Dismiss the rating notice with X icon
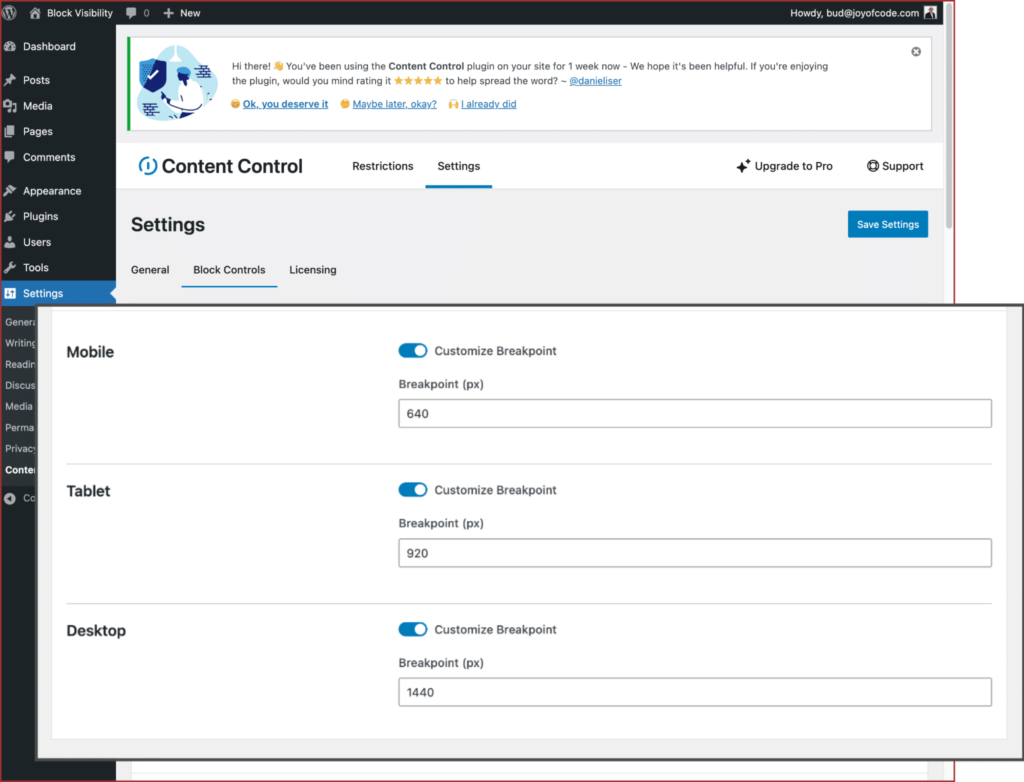The height and width of the screenshot is (782, 1024). point(916,52)
